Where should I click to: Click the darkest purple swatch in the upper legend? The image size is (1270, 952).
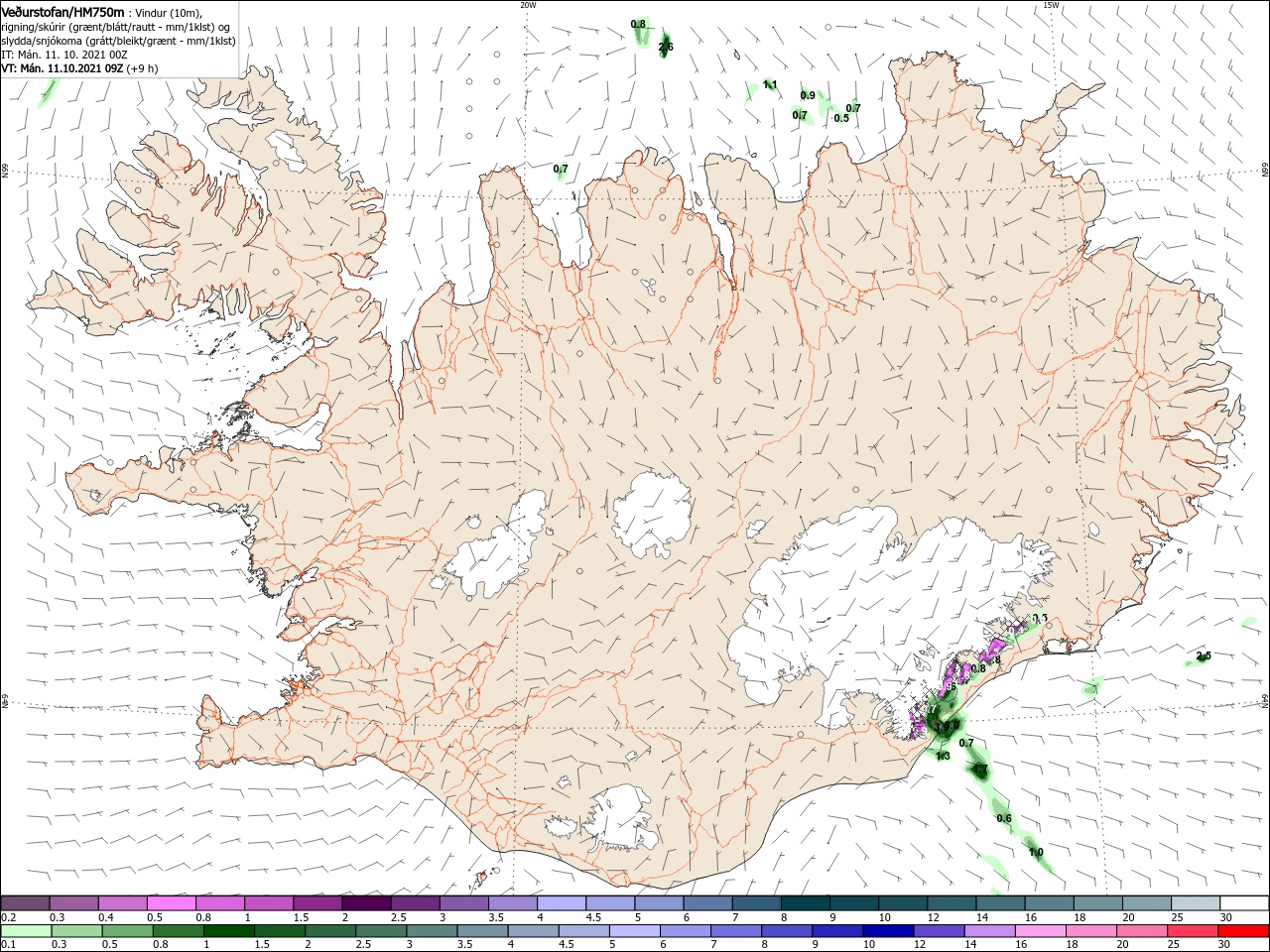point(366,903)
